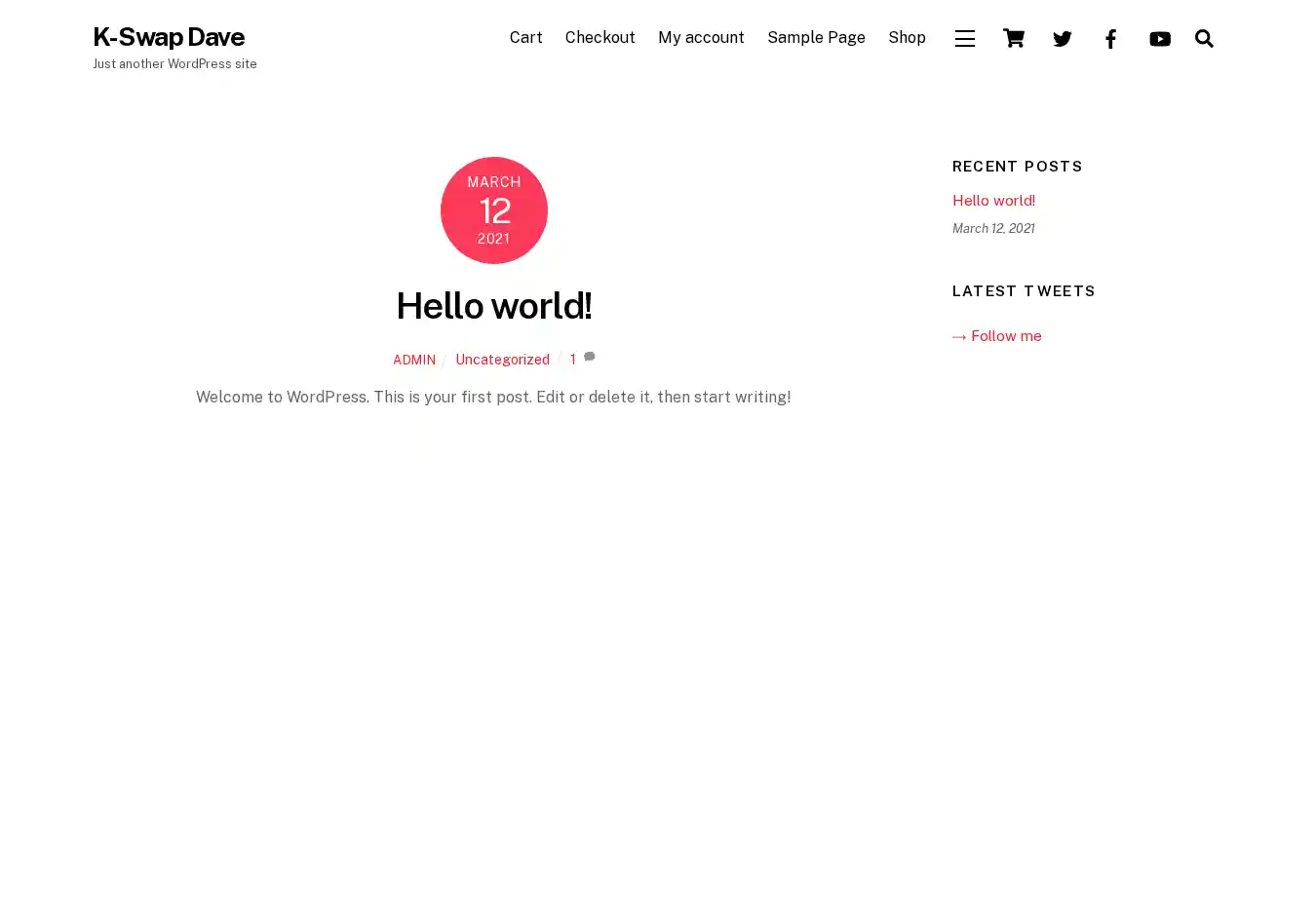1316x916 pixels.
Task: Click the comment count number 1
Action: 573,360
